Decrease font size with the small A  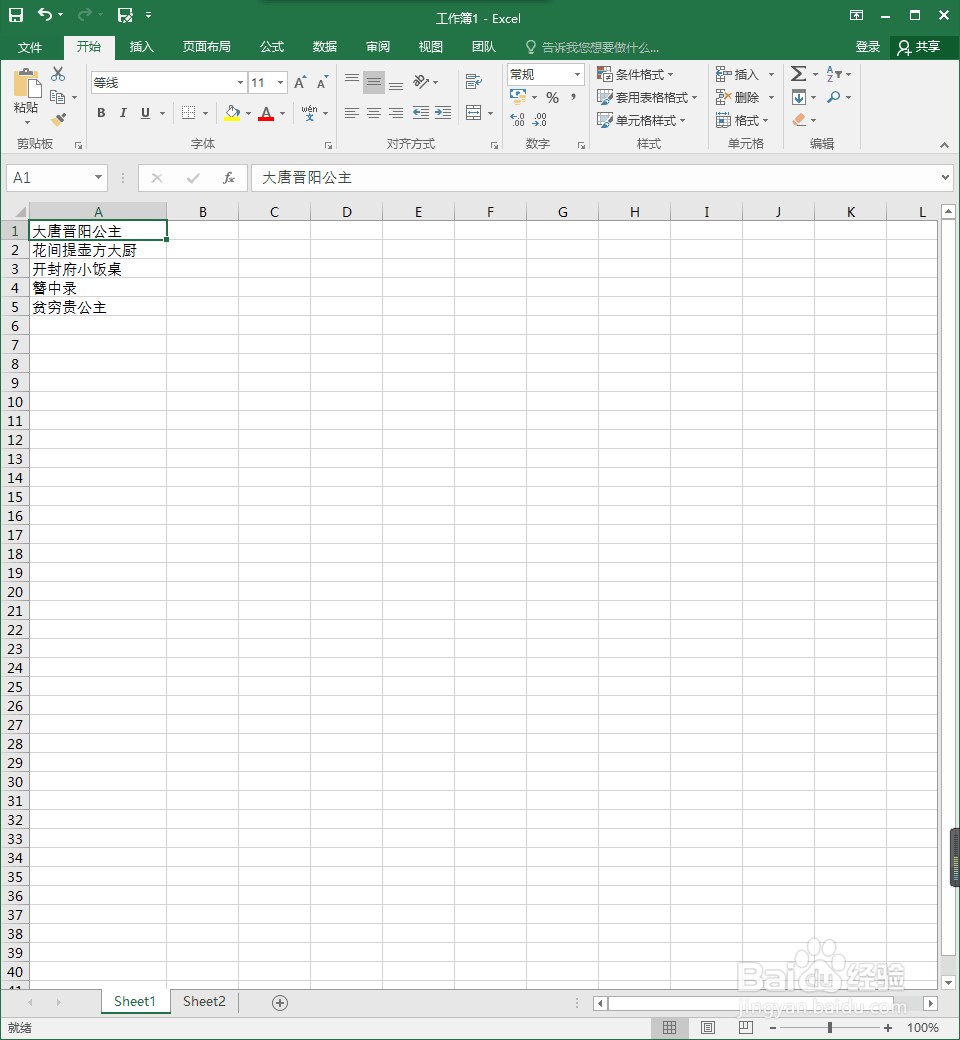[322, 83]
